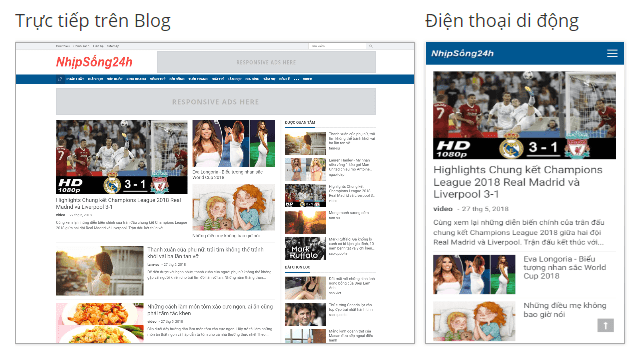The image size is (640, 361).
Task: Click desktop headline about Champions League 2018
Action: pos(118,203)
